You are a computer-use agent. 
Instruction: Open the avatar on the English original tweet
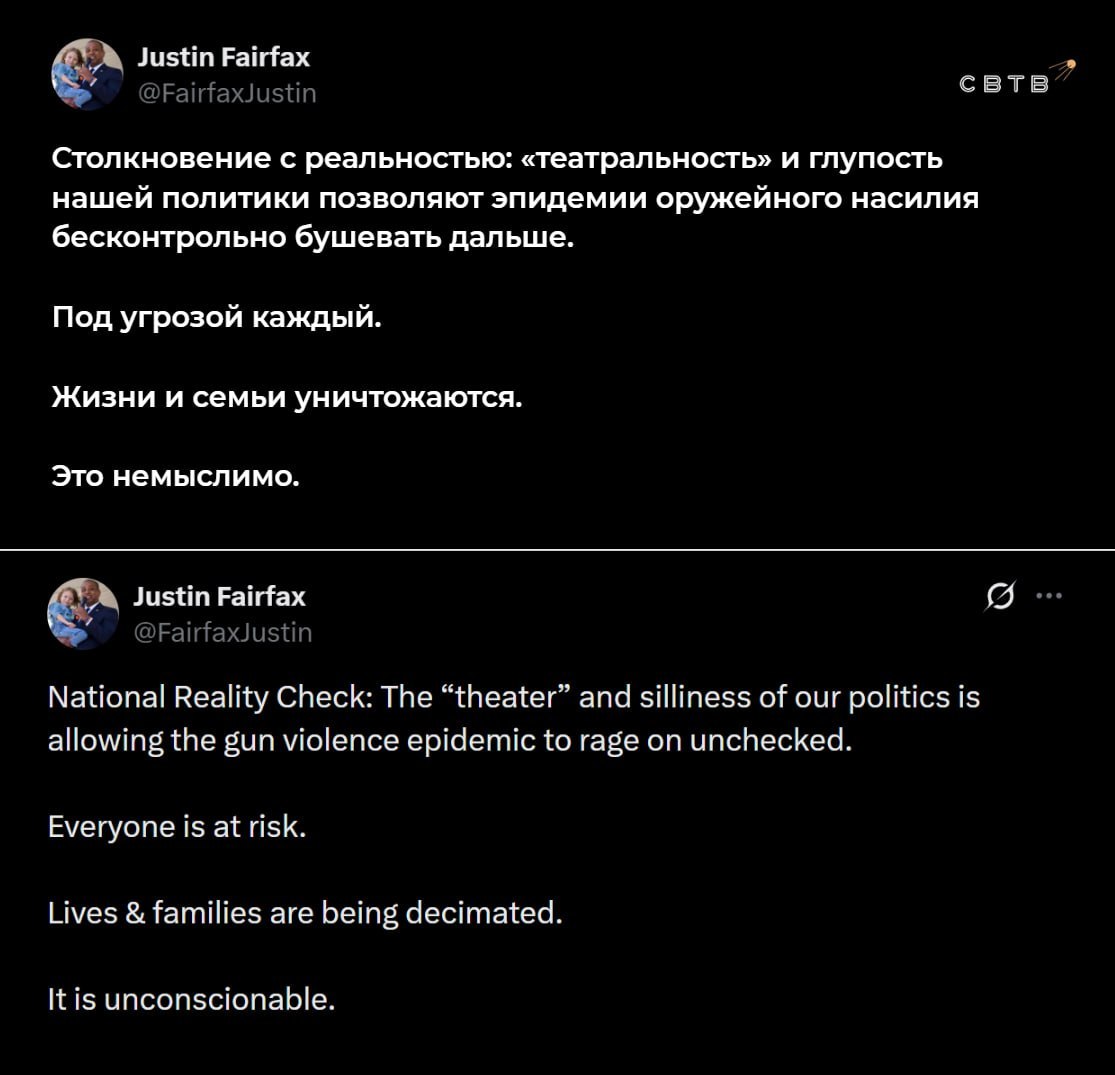coord(83,613)
